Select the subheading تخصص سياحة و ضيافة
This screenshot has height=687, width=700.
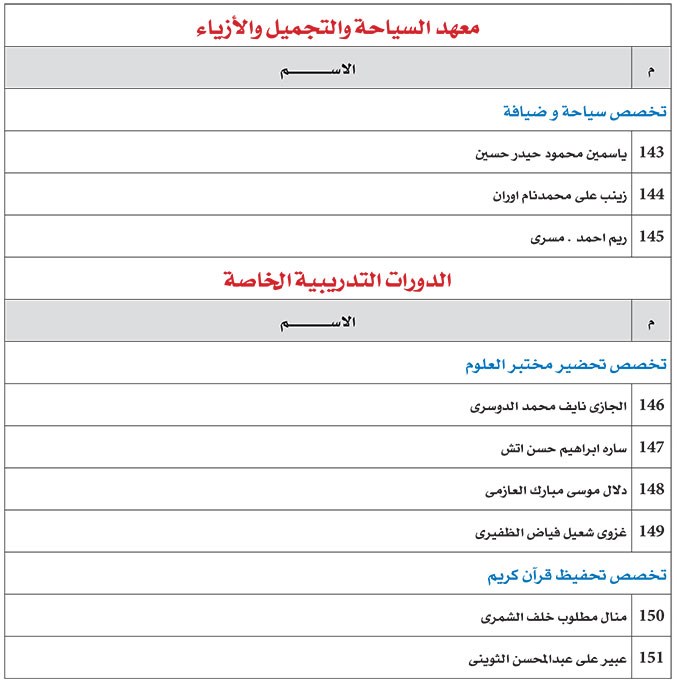point(585,112)
